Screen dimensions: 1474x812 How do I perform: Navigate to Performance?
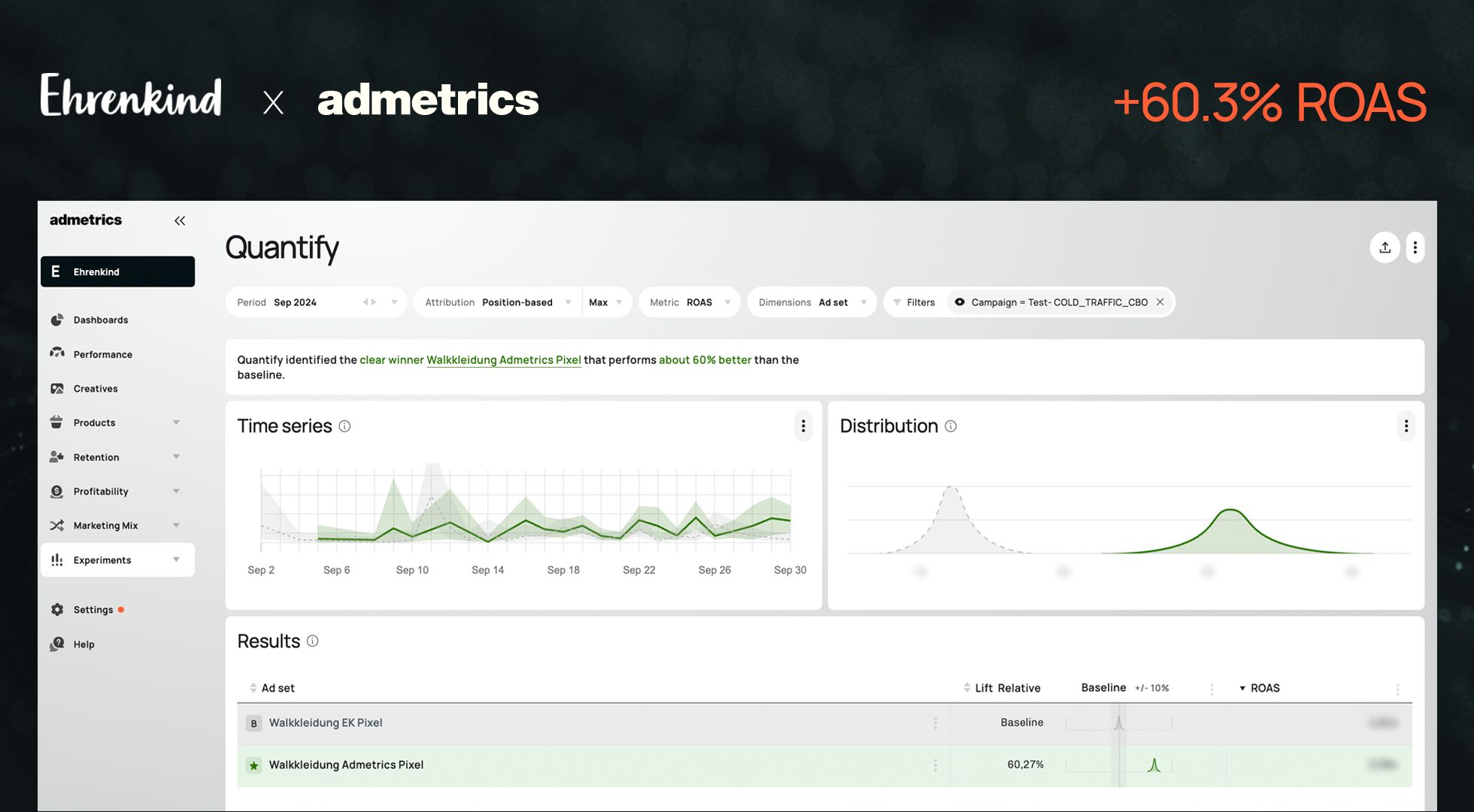pyautogui.click(x=103, y=354)
